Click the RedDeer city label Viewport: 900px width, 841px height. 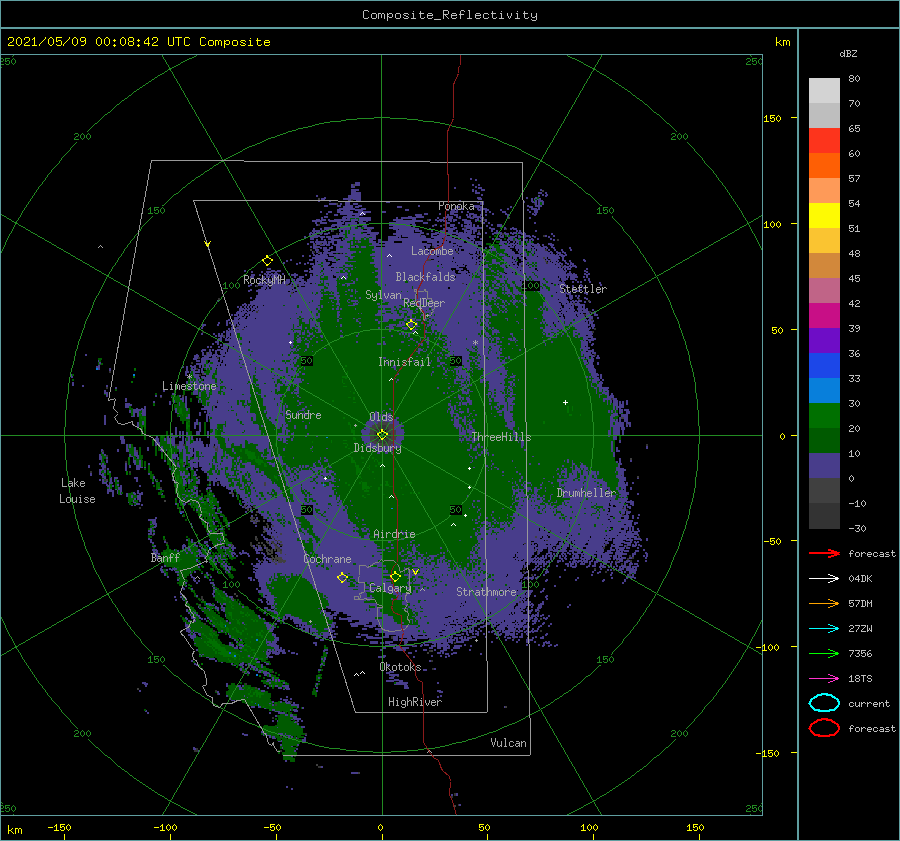pyautogui.click(x=424, y=303)
